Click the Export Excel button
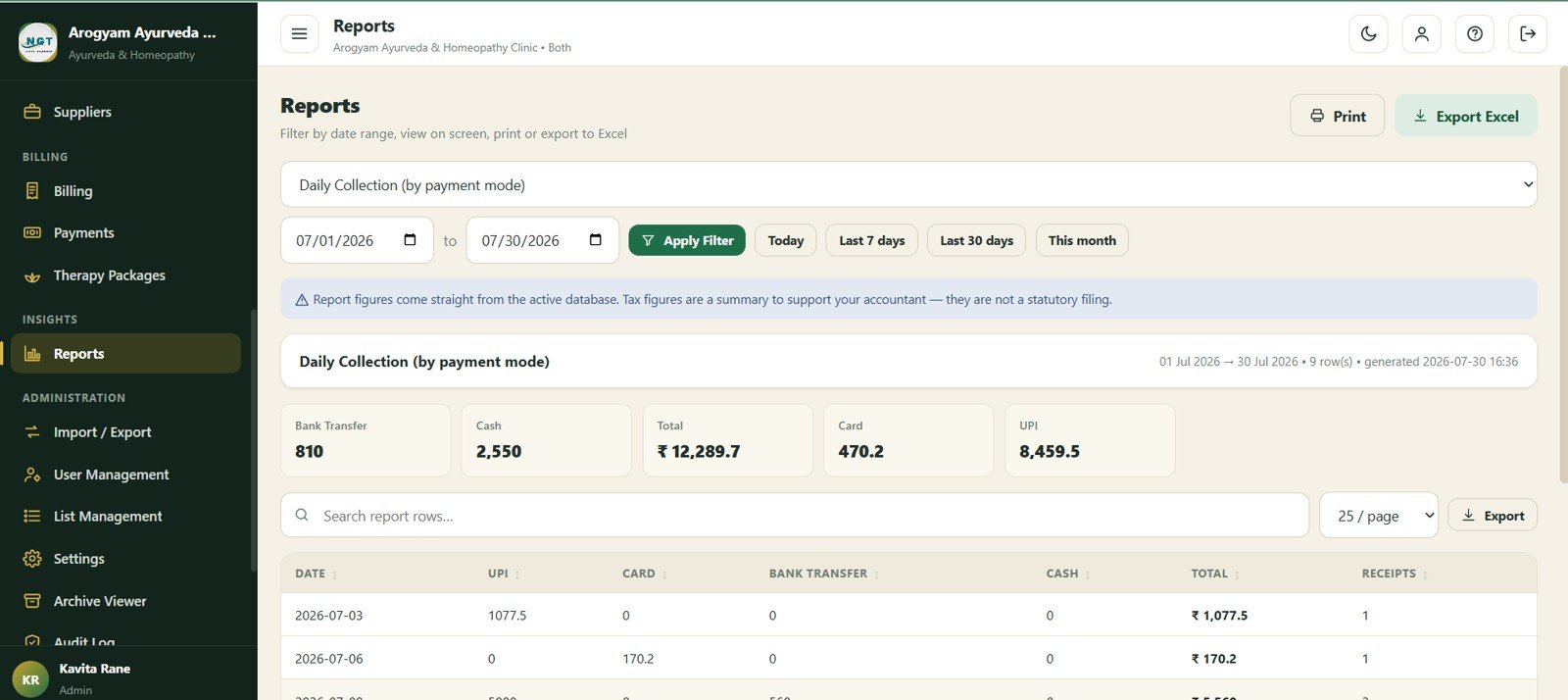The image size is (1568, 700). pos(1465,116)
